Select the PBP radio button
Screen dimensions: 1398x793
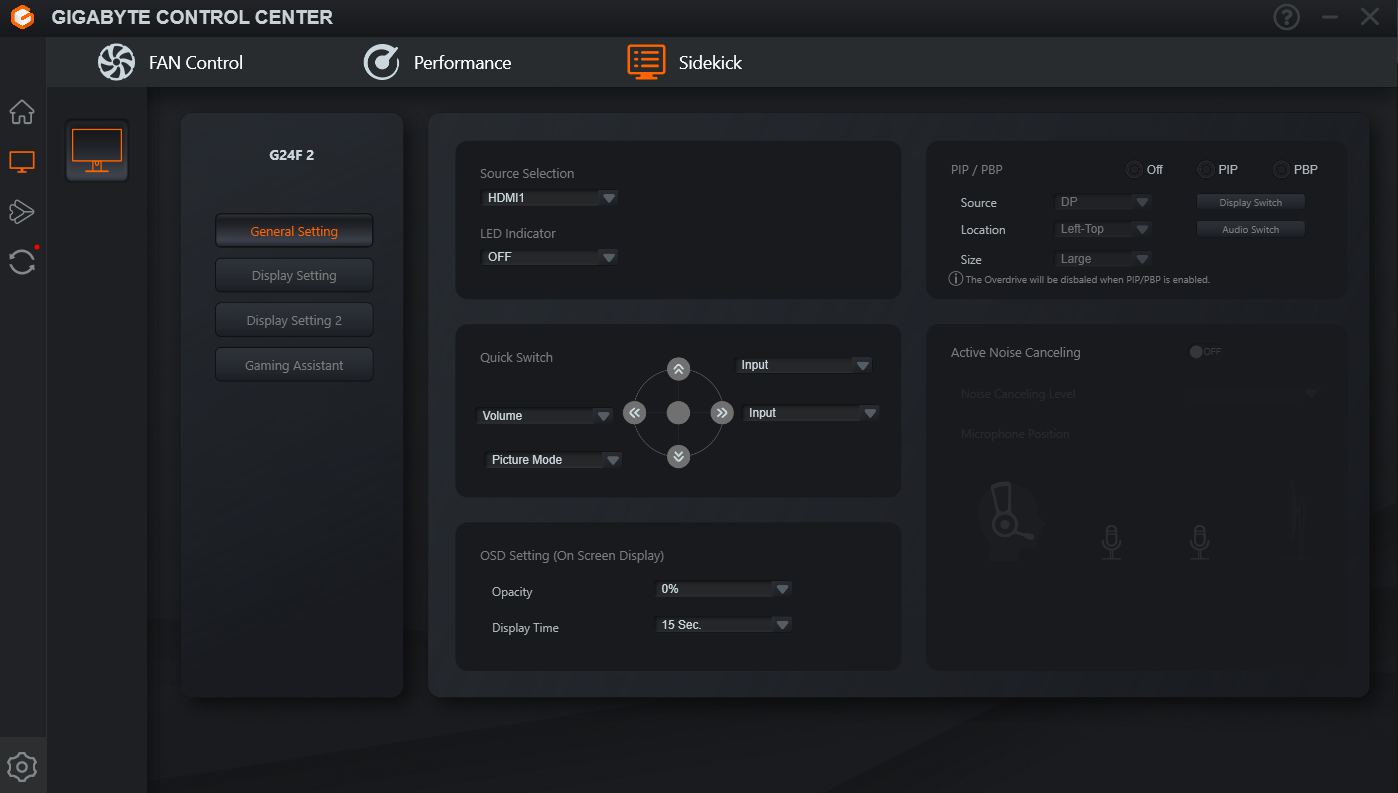[1281, 170]
